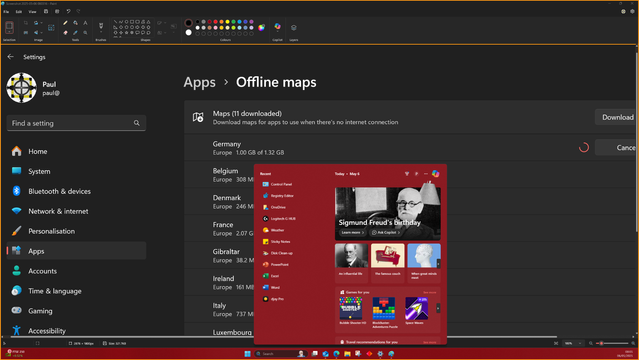Viewport: 639px width, 360px height.
Task: Click the Save icon in title bar
Action: click(x=46, y=11)
